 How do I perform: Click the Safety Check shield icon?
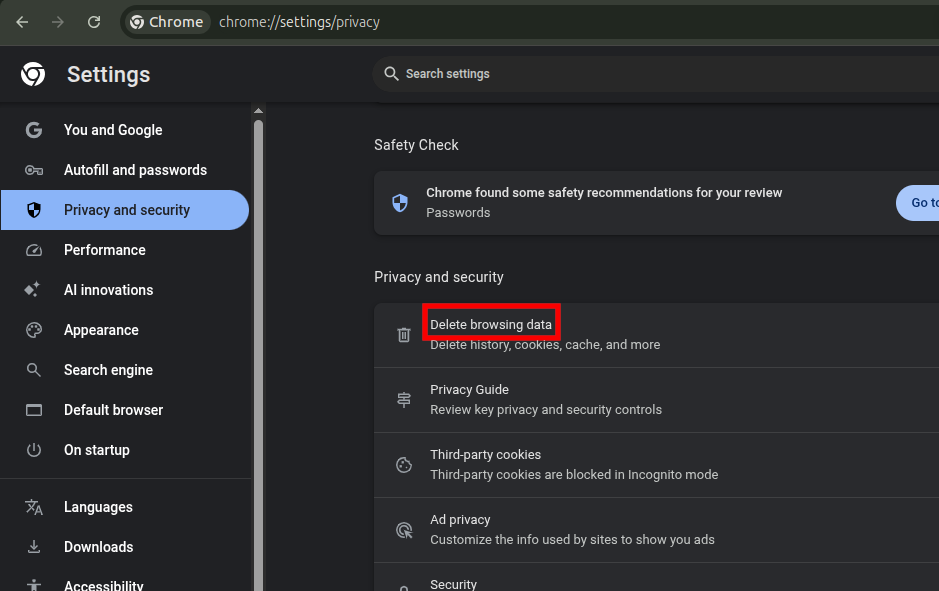[400, 203]
